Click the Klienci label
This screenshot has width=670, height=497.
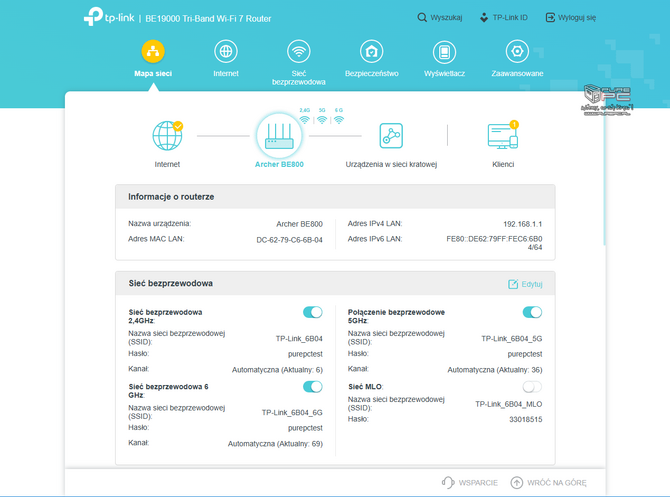pos(503,165)
